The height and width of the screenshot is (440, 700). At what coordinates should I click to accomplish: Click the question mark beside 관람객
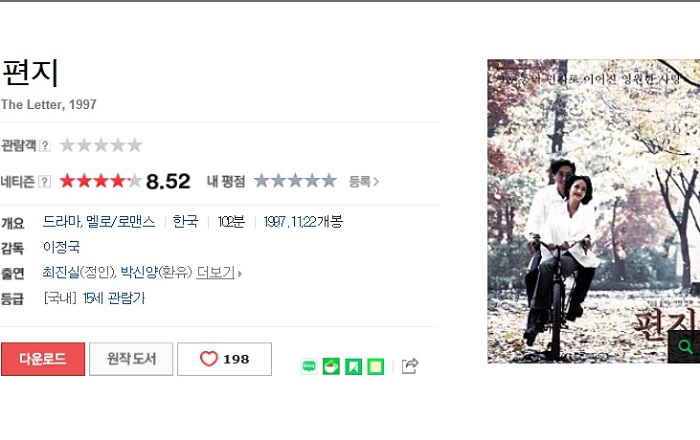click(44, 145)
